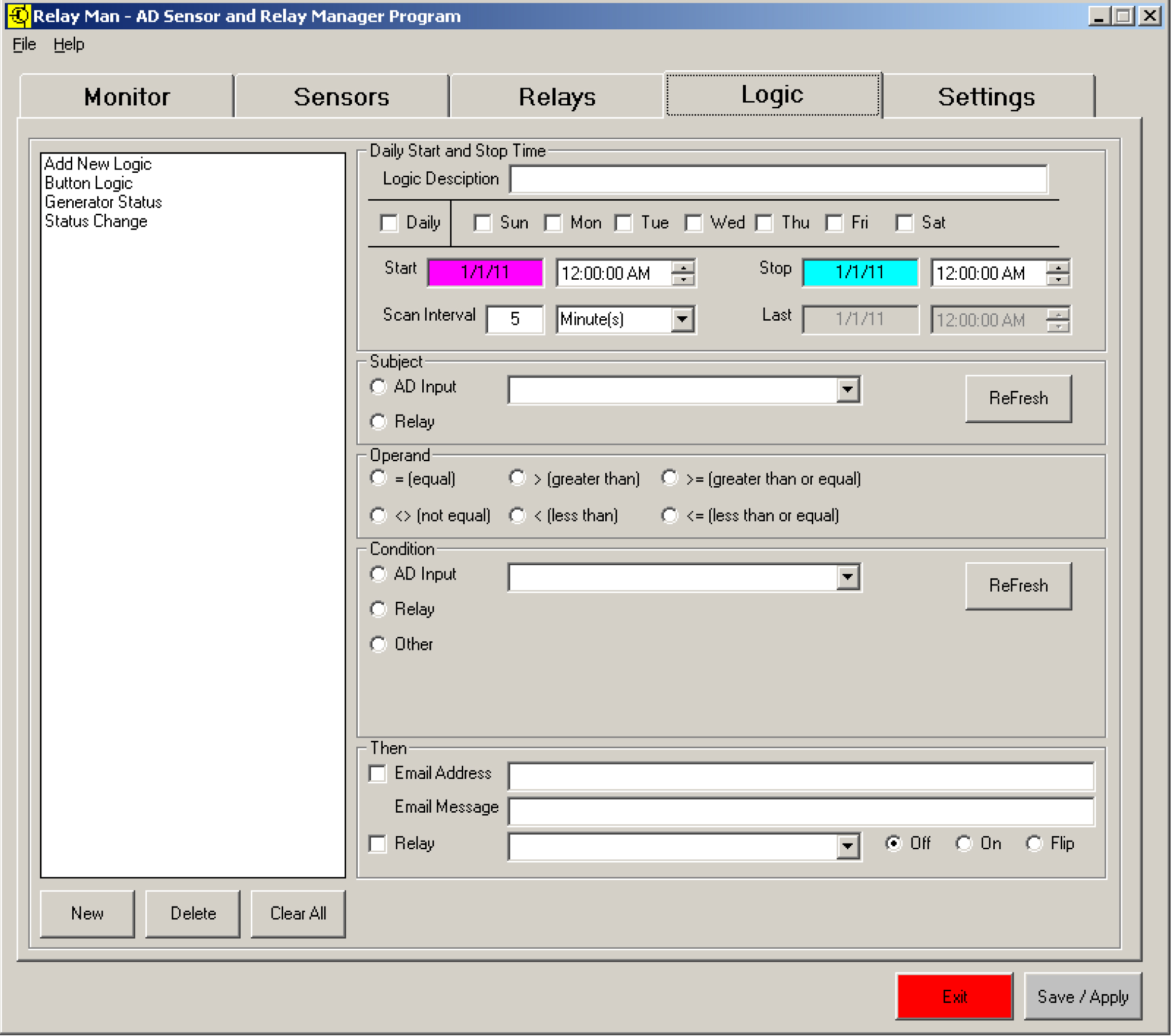This screenshot has height=1036, width=1171.
Task: Open the Then Relay selection dropdown
Action: tap(848, 846)
